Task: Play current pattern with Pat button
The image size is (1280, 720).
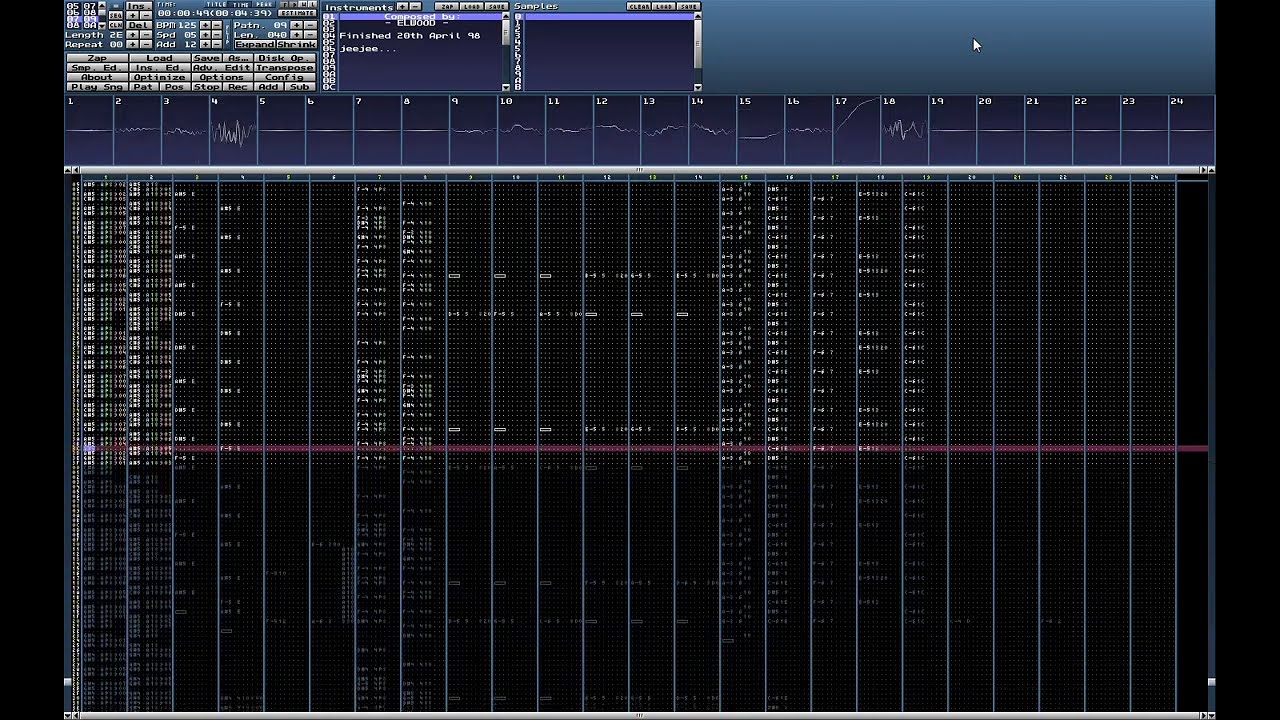Action: [144, 87]
